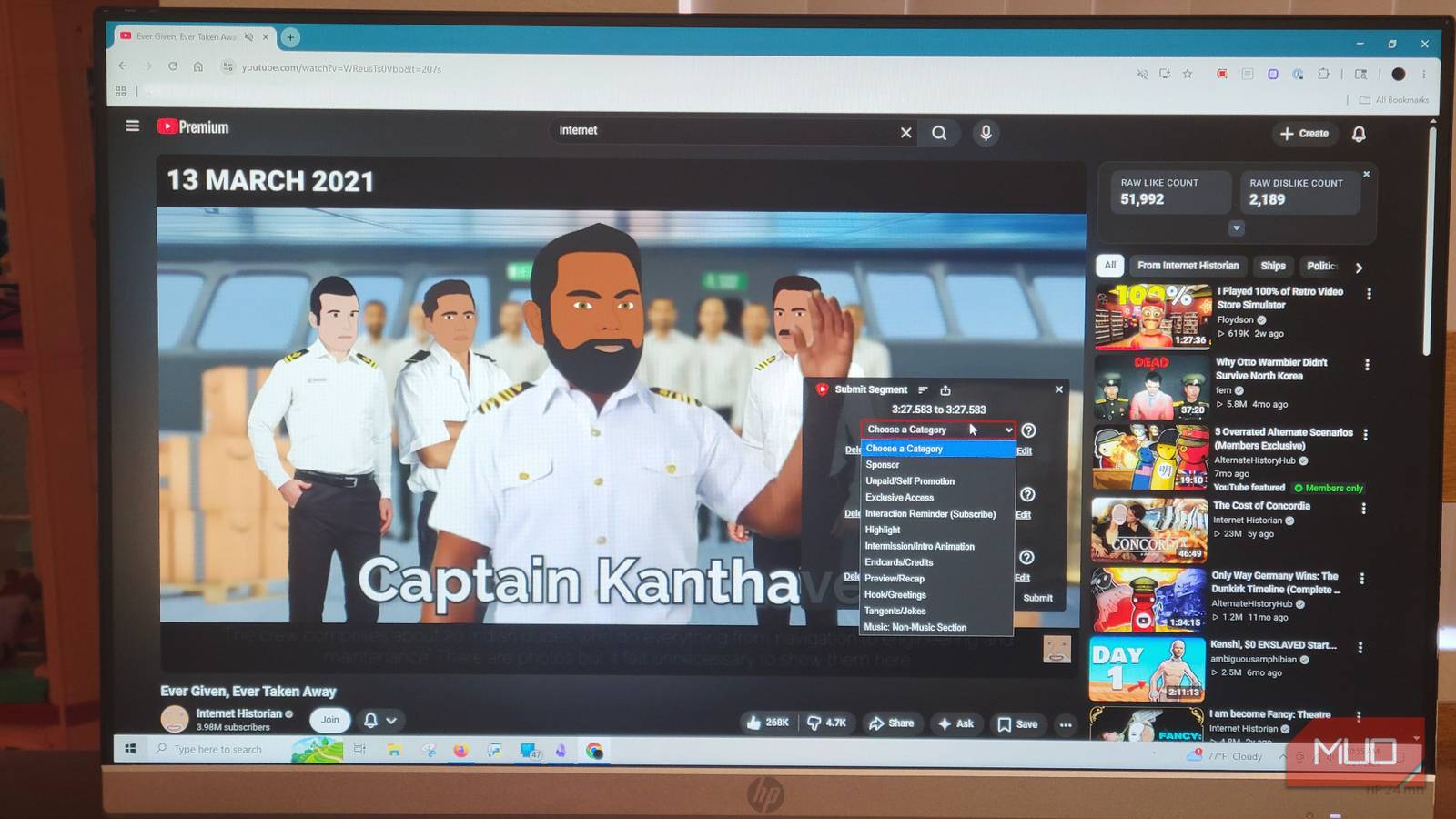This screenshot has height=819, width=1456.
Task: Click the thumbs-down dislike button
Action: click(826, 723)
